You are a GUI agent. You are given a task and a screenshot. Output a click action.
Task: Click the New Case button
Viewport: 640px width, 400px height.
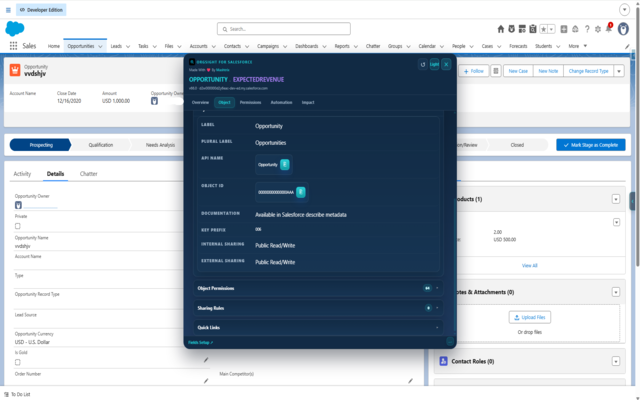[x=518, y=71]
